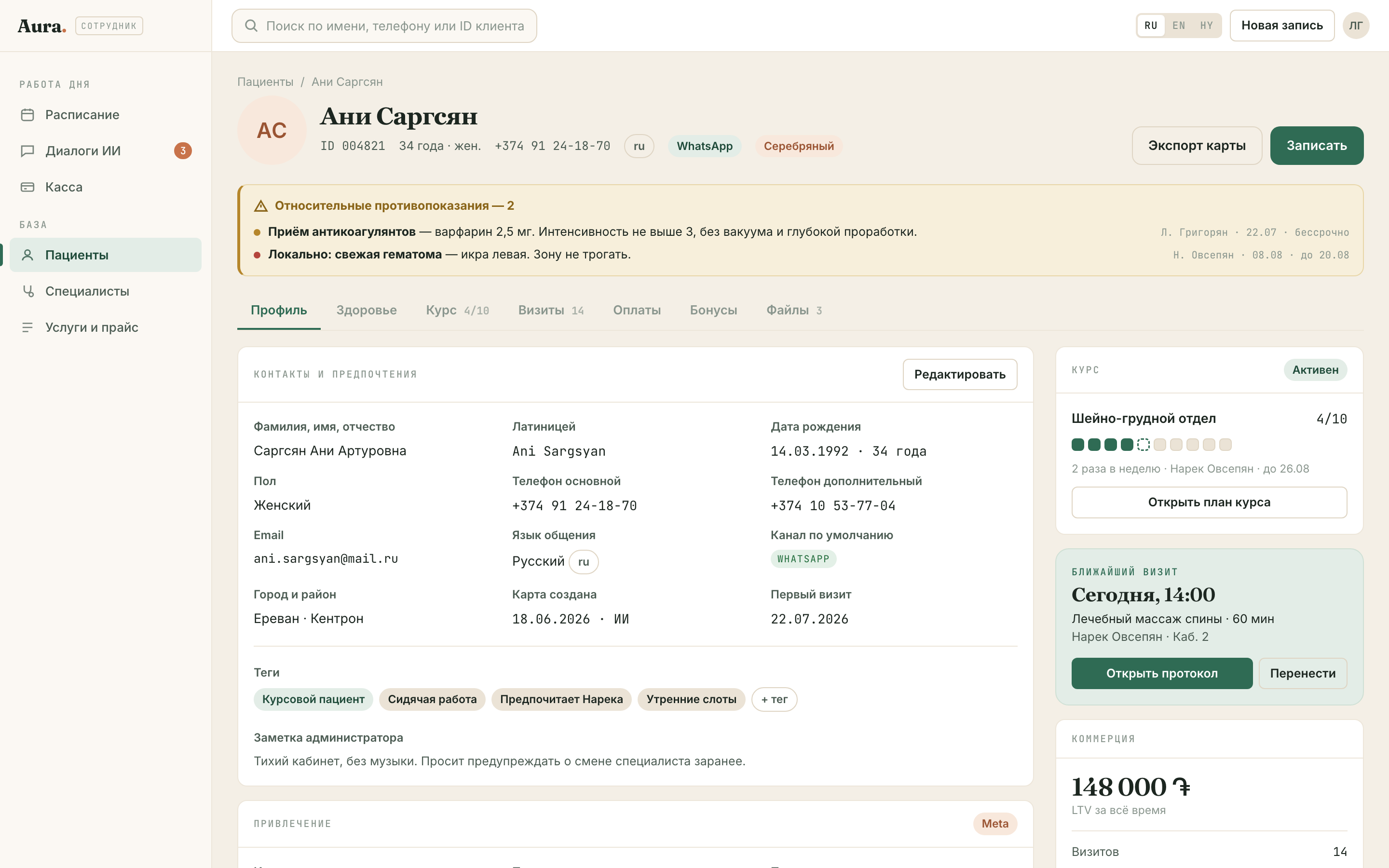
Task: Click the Meta source badge
Action: pos(994,824)
